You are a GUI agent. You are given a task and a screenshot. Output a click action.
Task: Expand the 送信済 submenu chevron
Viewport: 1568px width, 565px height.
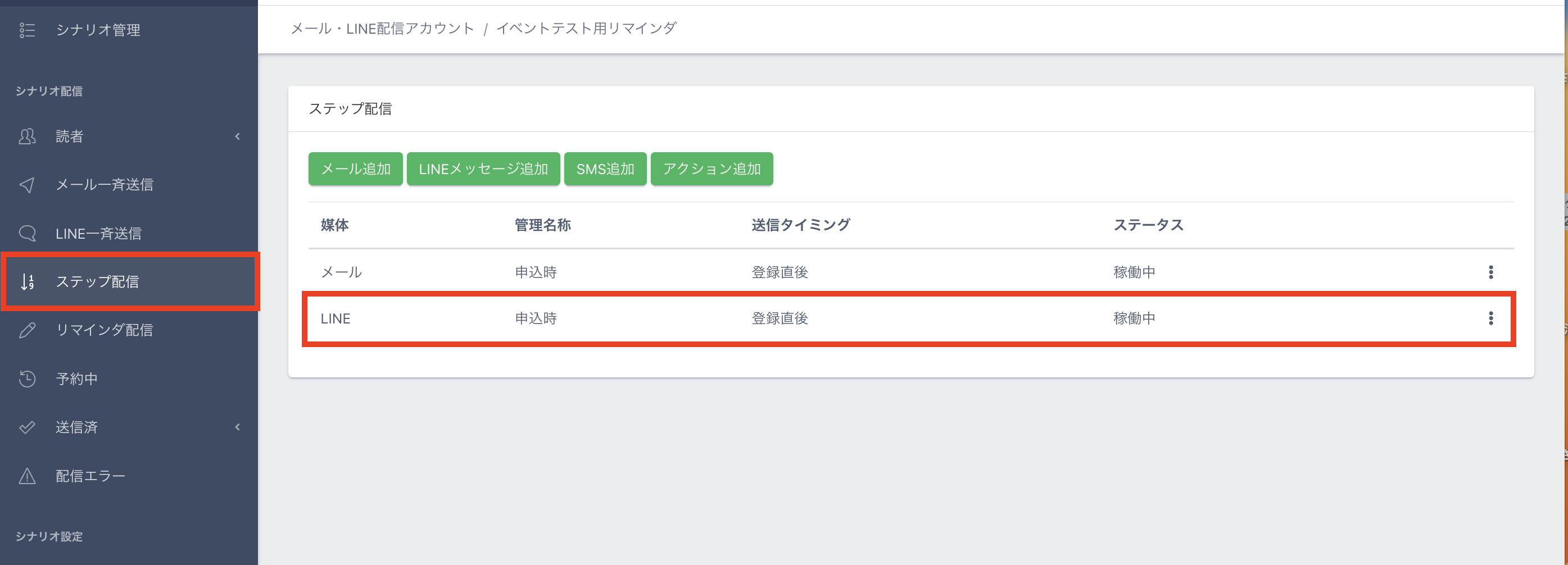(237, 427)
